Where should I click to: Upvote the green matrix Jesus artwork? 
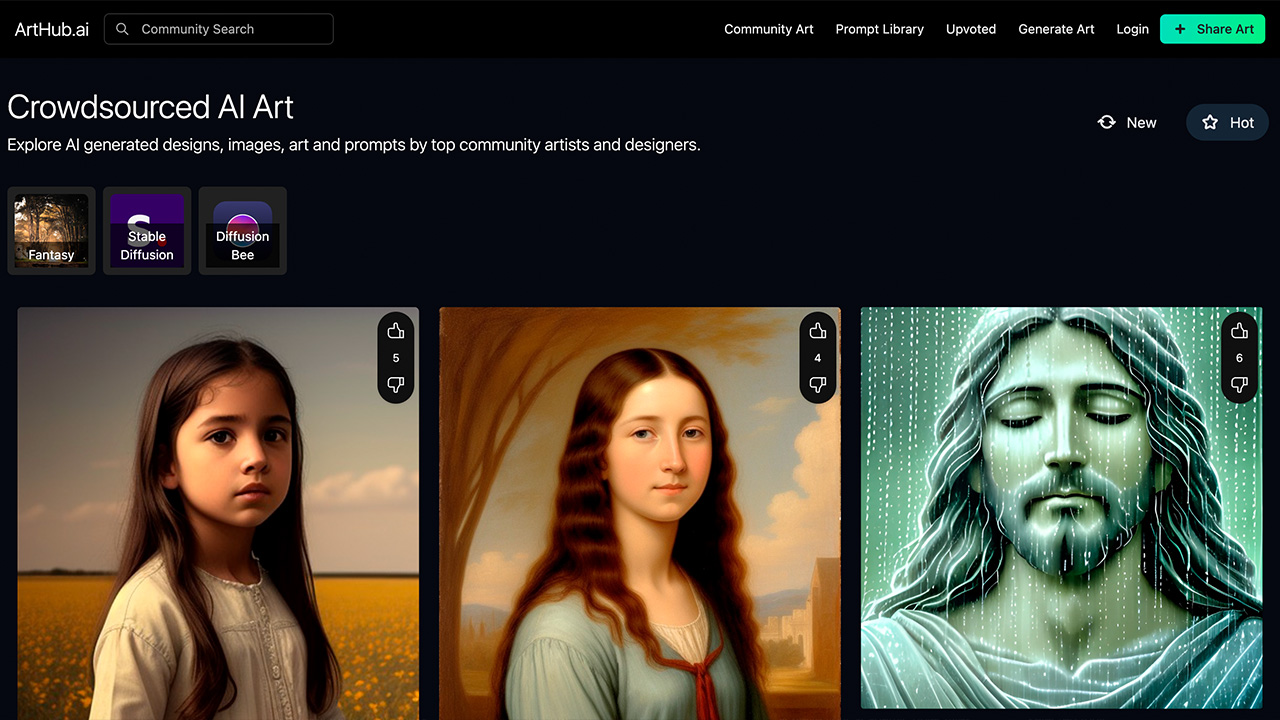click(1240, 331)
